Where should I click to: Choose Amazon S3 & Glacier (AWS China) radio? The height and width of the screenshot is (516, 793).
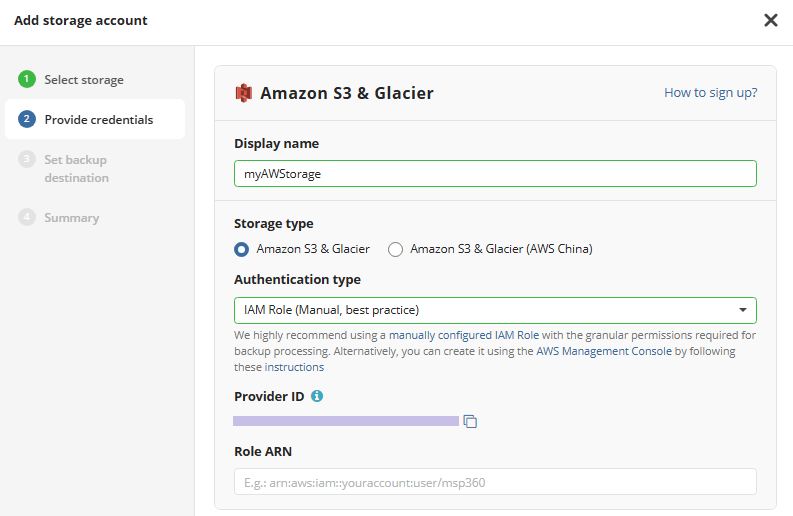(x=395, y=249)
